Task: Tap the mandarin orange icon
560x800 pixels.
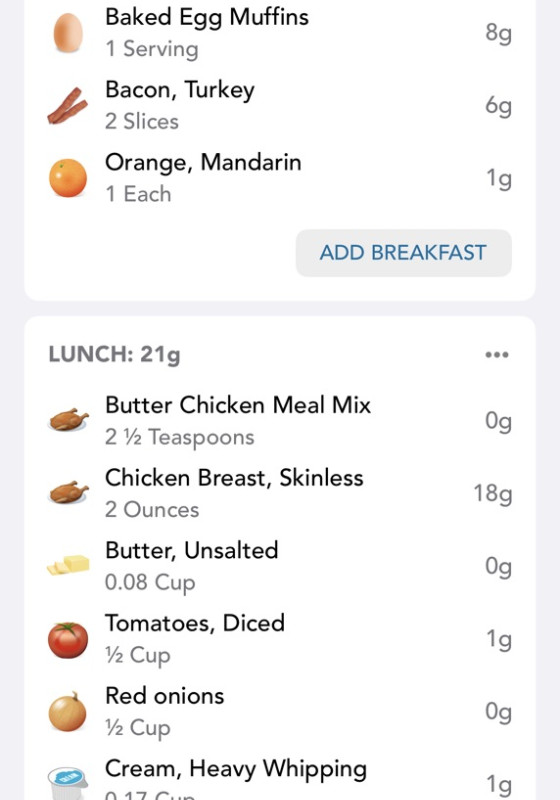Action: pyautogui.click(x=68, y=178)
